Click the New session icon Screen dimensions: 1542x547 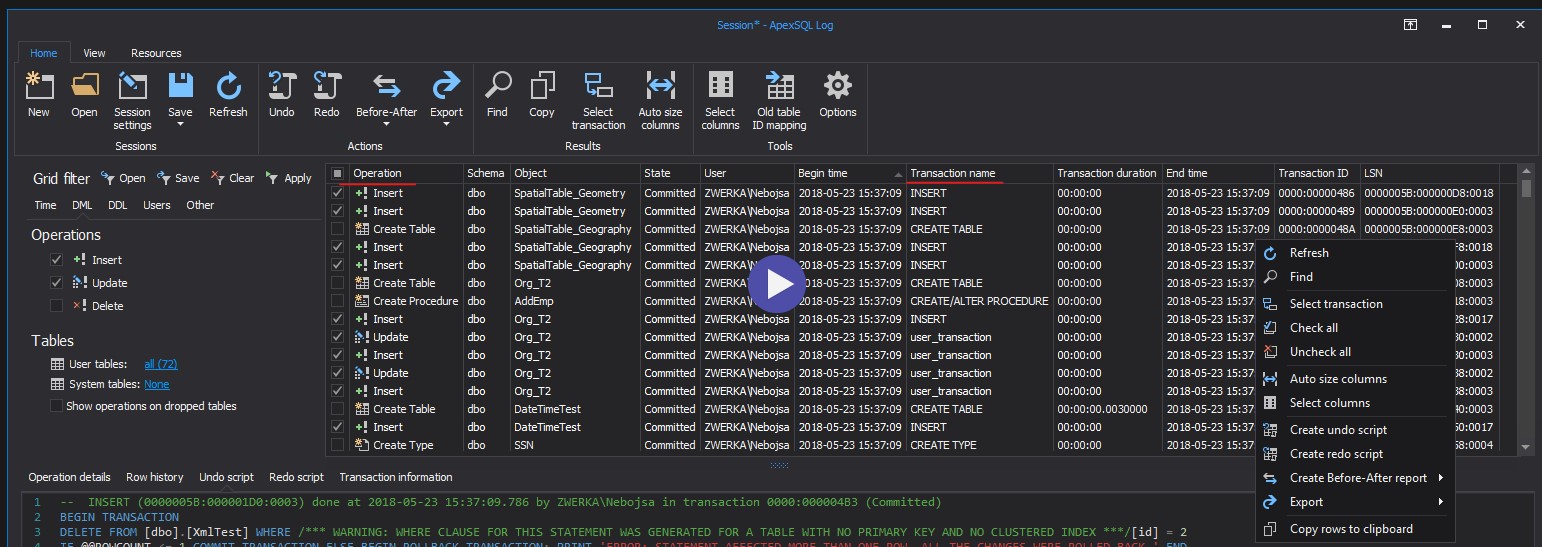coord(39,87)
